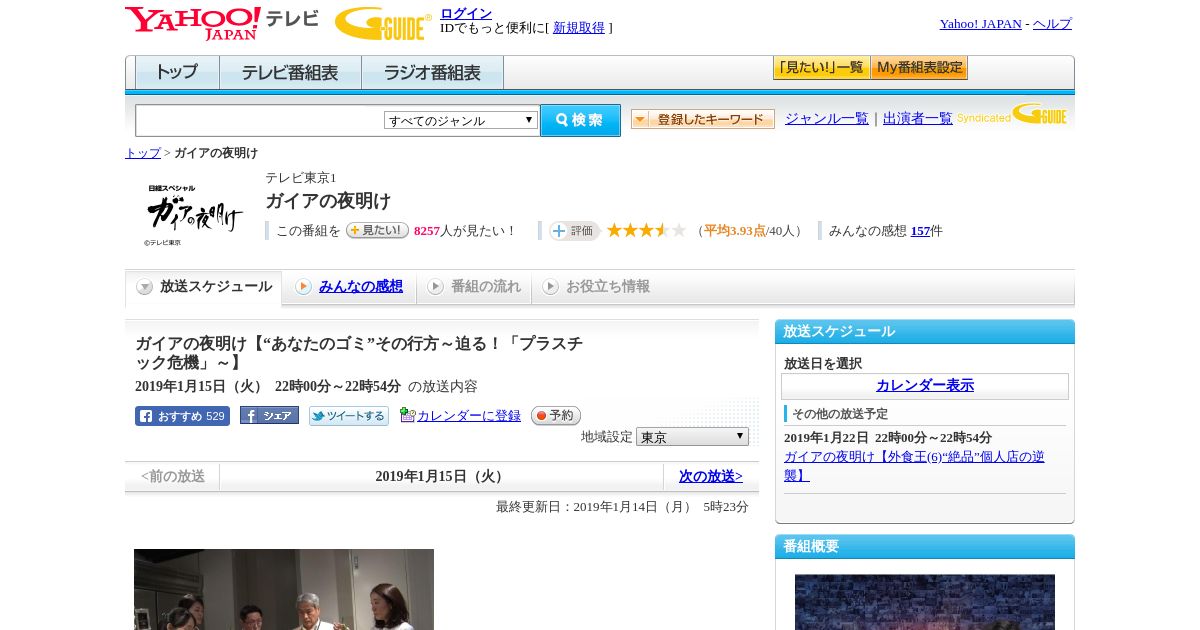
Task: Click the 見たい! add button
Action: [377, 230]
